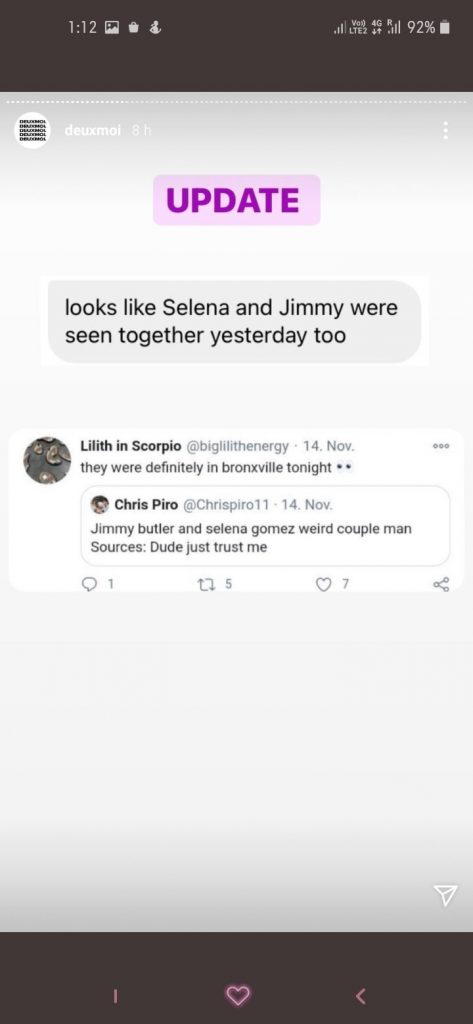Tap the deuxmoi profile picture
Screen dimensions: 473x1024
click(32, 131)
